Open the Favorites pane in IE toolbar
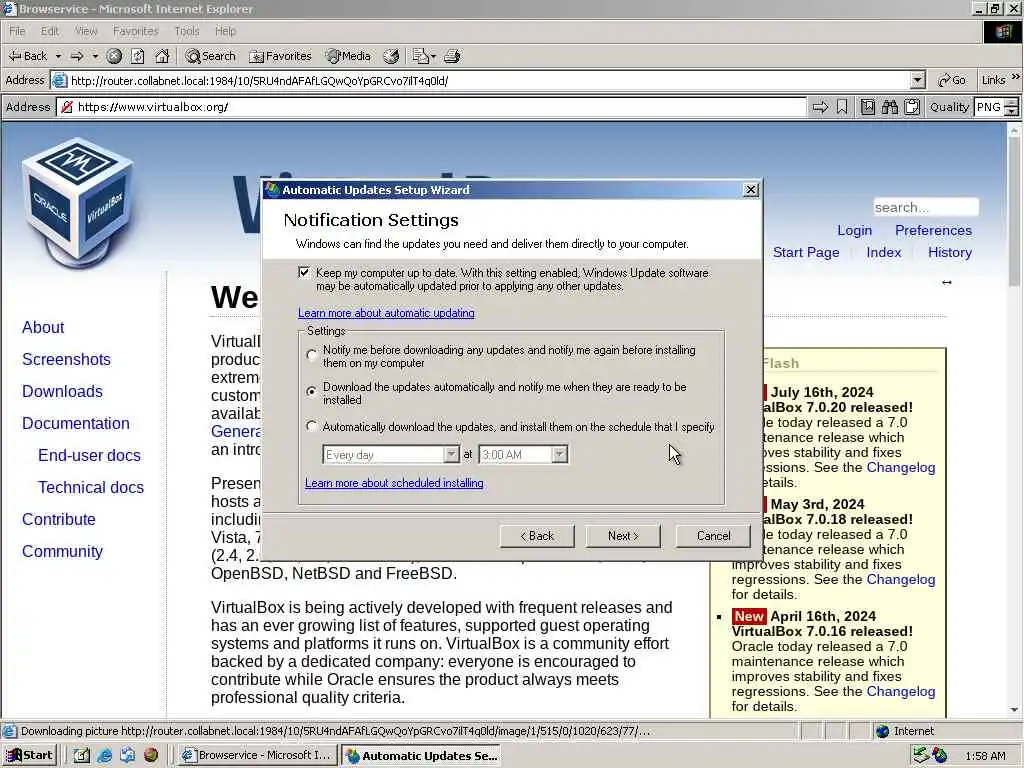This screenshot has width=1024, height=768. click(281, 56)
